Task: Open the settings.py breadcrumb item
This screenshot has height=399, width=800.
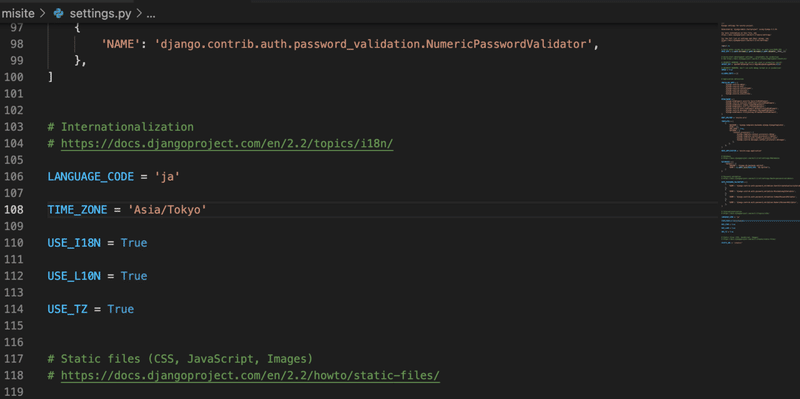Action: click(100, 14)
